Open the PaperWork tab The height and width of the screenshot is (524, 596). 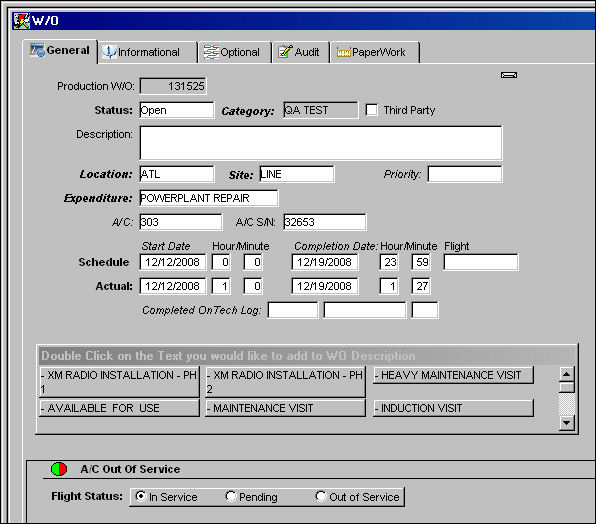(x=374, y=52)
